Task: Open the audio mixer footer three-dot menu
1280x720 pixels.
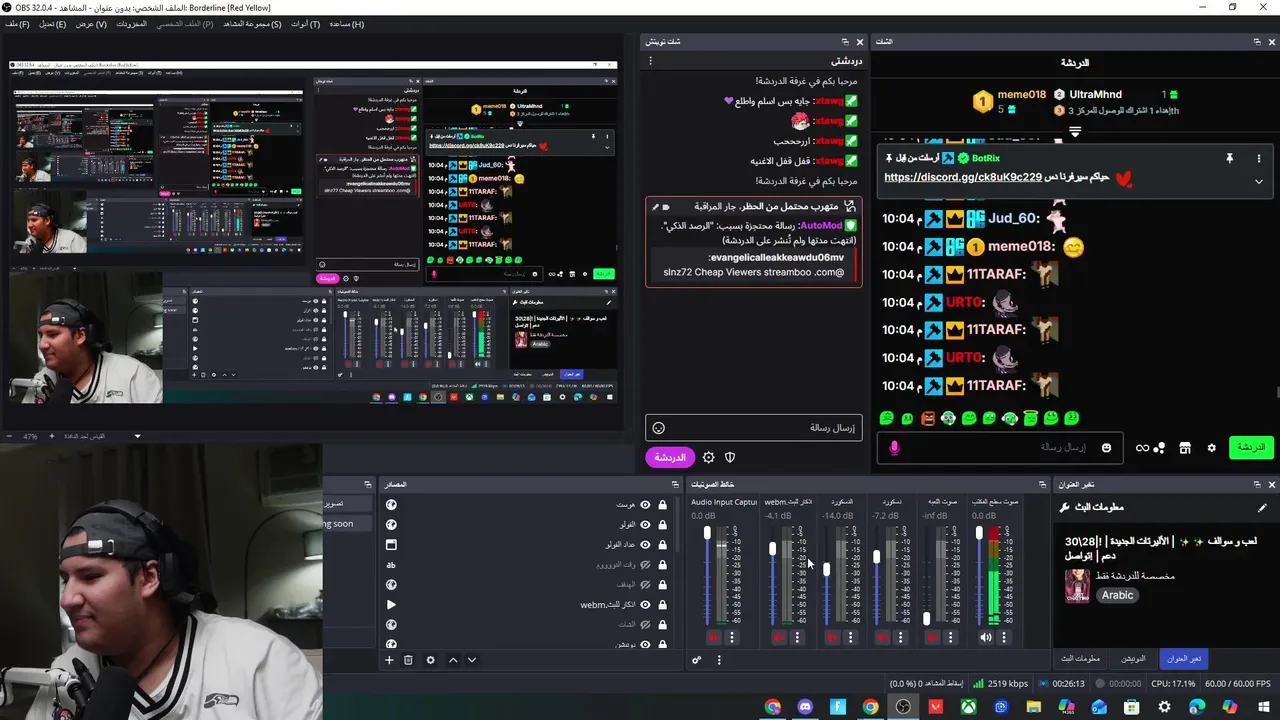Action: pyautogui.click(x=719, y=660)
